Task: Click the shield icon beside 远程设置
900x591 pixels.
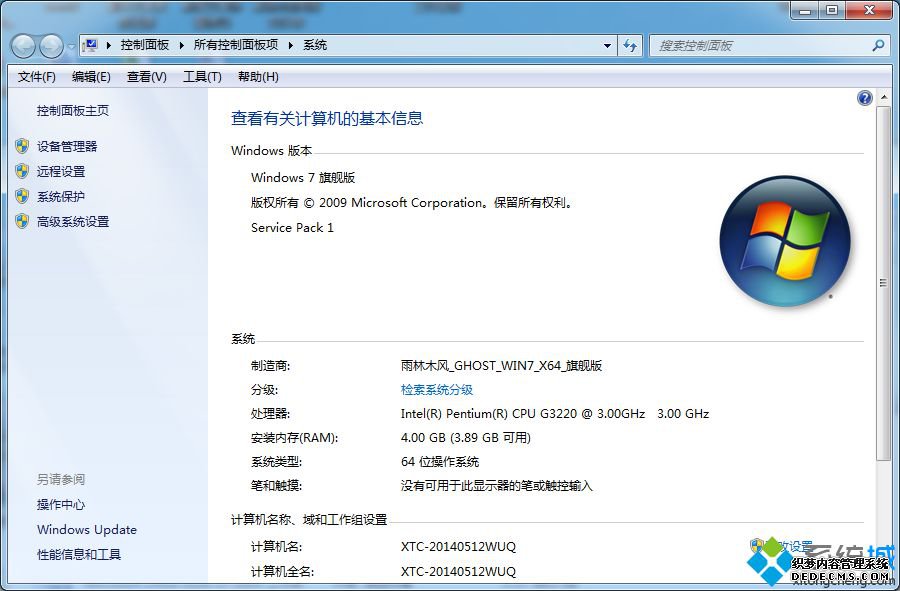Action: [22, 171]
